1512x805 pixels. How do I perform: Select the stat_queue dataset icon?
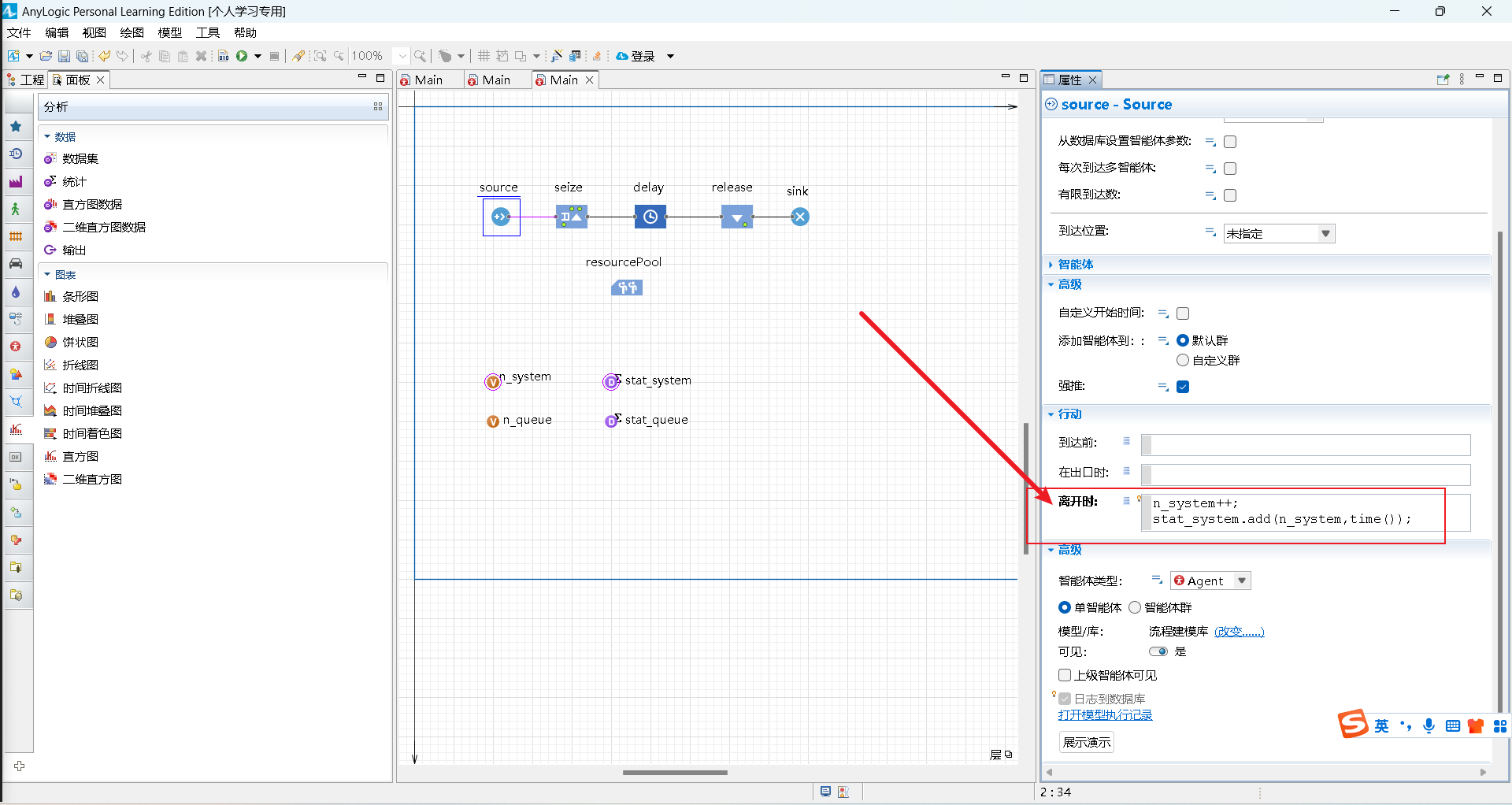coord(613,421)
